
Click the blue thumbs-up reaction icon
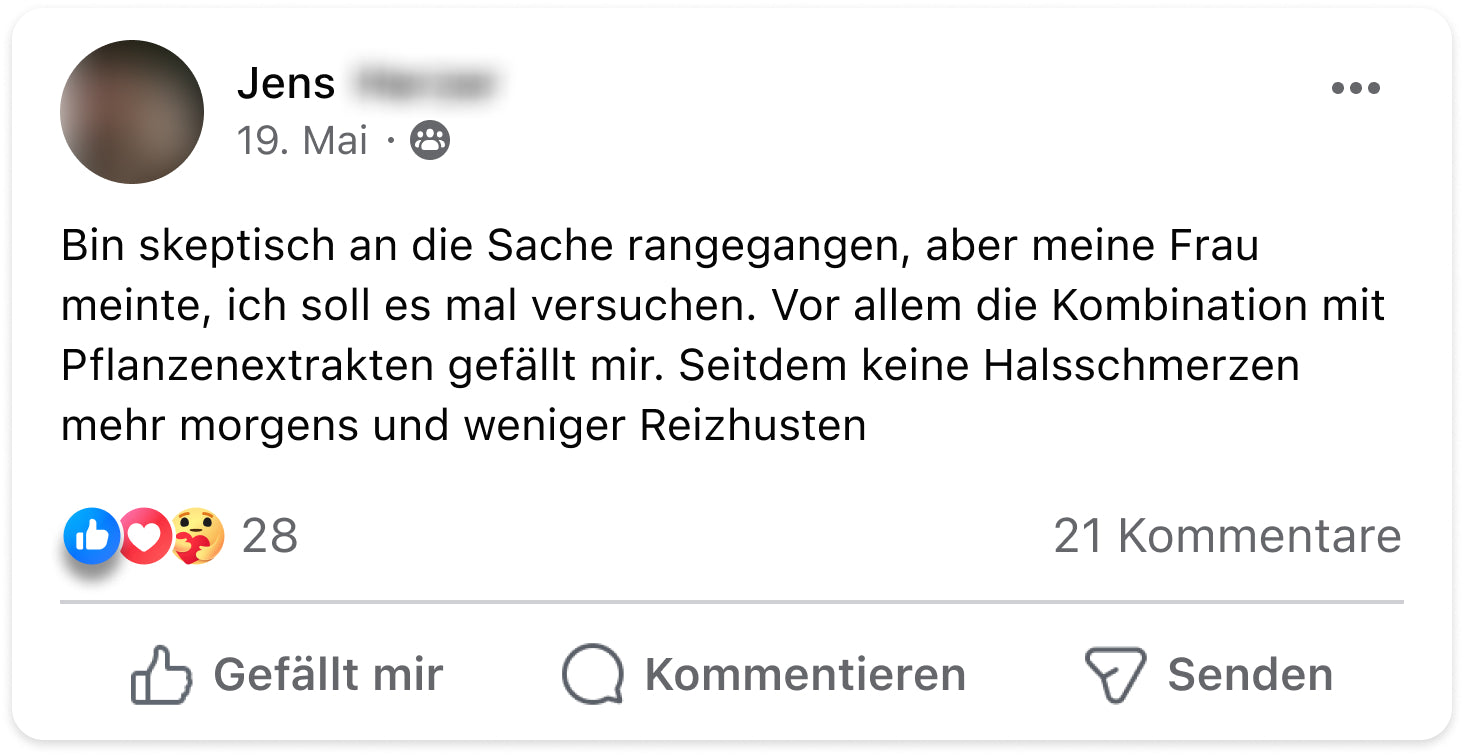click(x=91, y=536)
